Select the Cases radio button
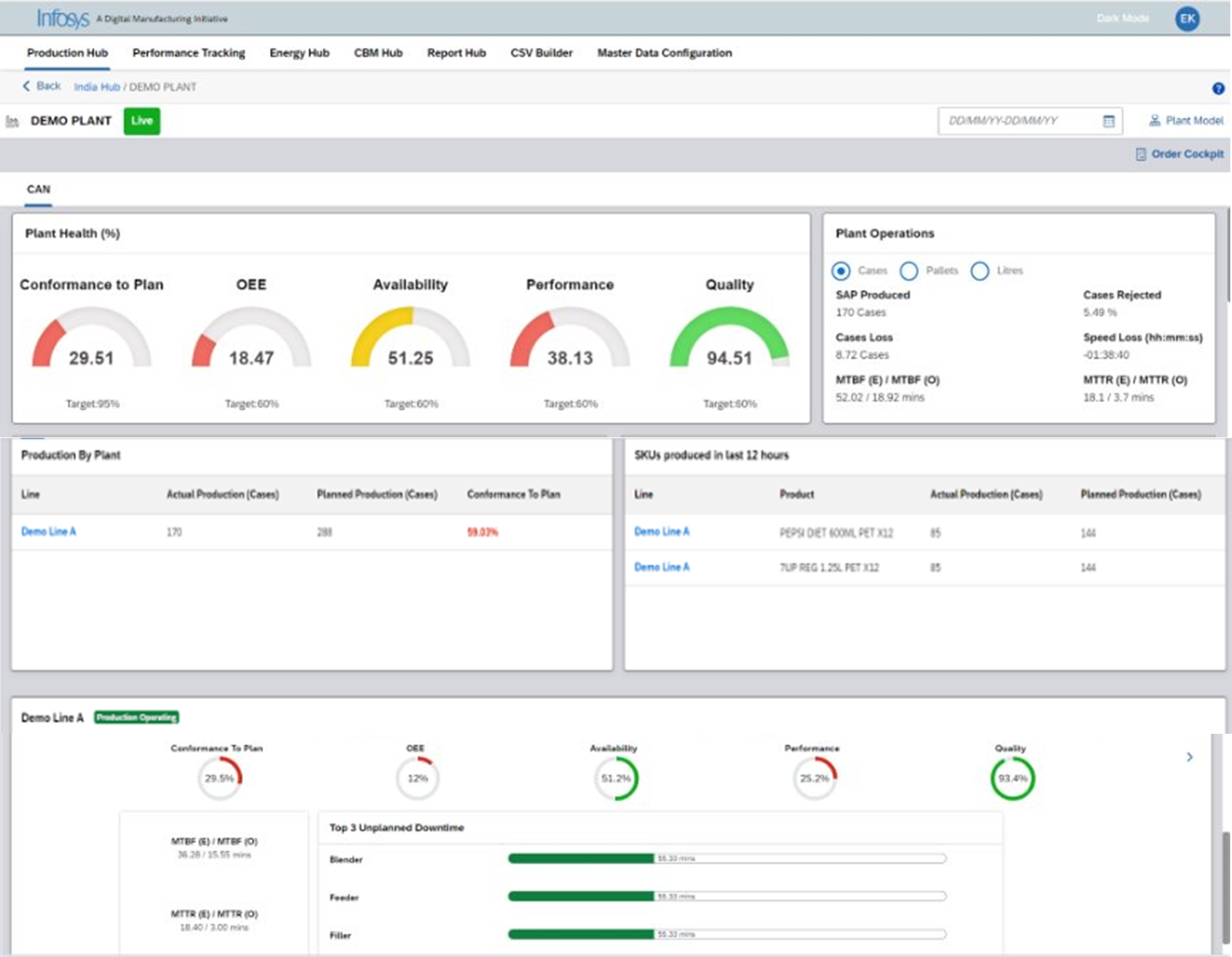Image resolution: width=1232 pixels, height=957 pixels. tap(841, 271)
